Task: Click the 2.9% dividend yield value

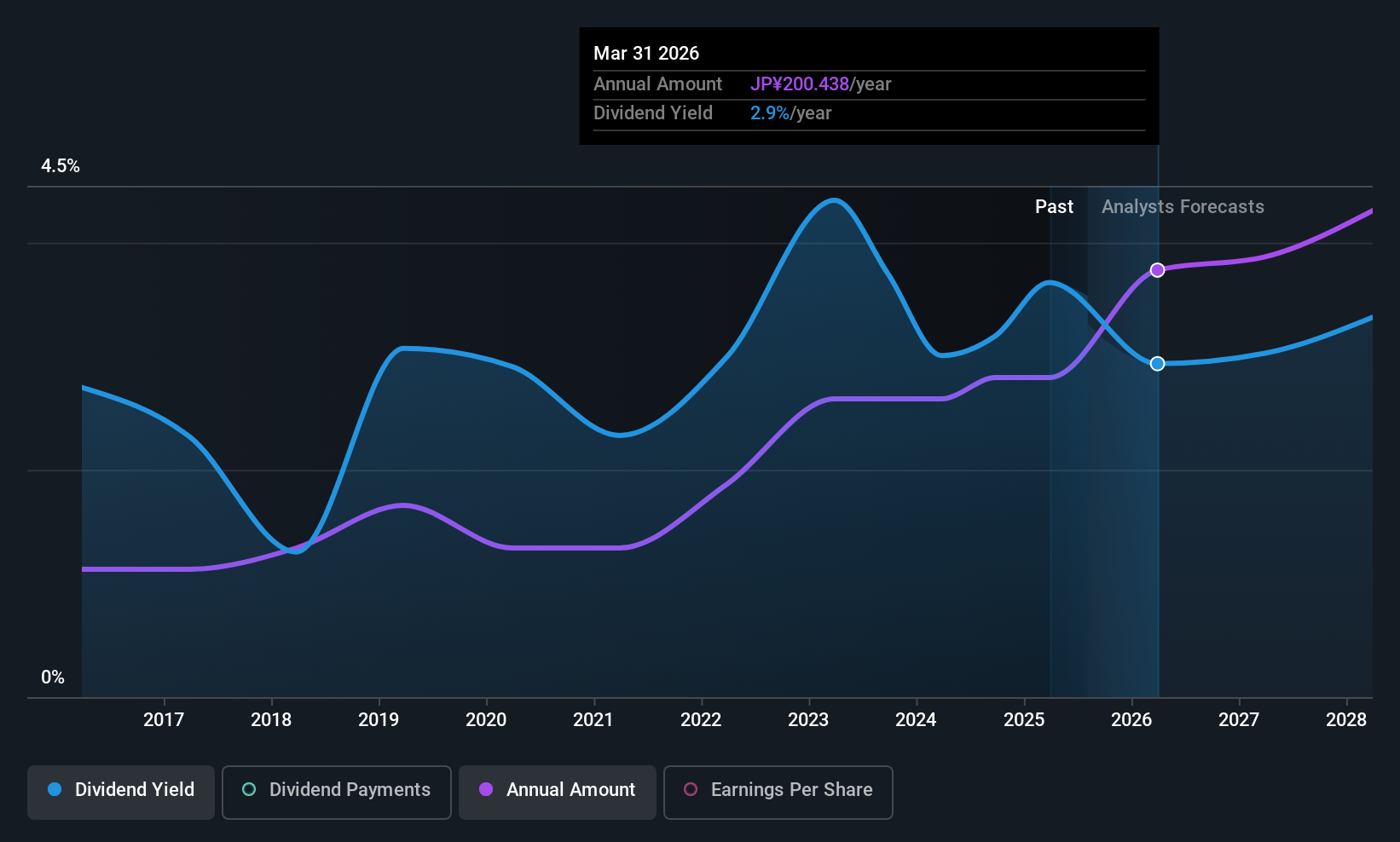Action: coord(770,113)
